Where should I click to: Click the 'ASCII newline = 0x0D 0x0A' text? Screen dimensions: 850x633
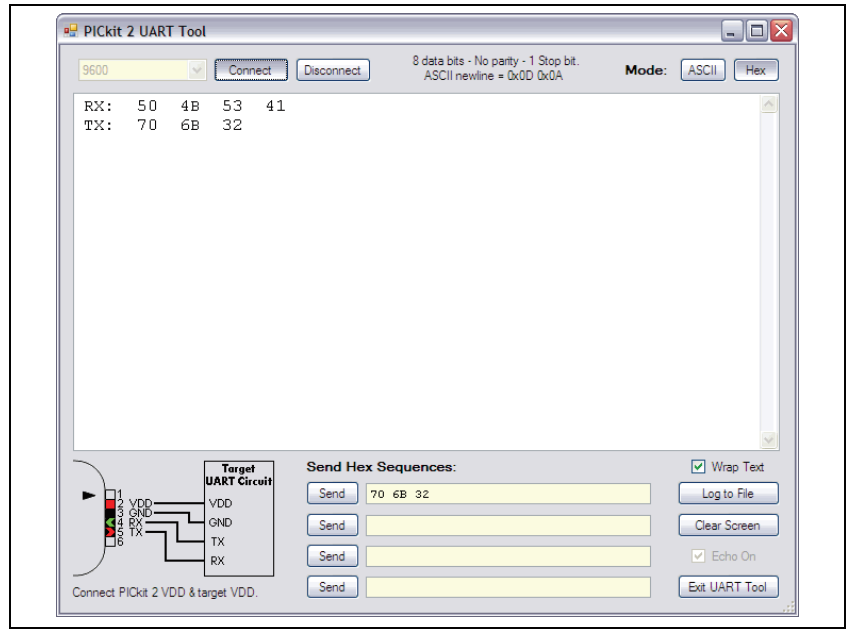[x=493, y=76]
